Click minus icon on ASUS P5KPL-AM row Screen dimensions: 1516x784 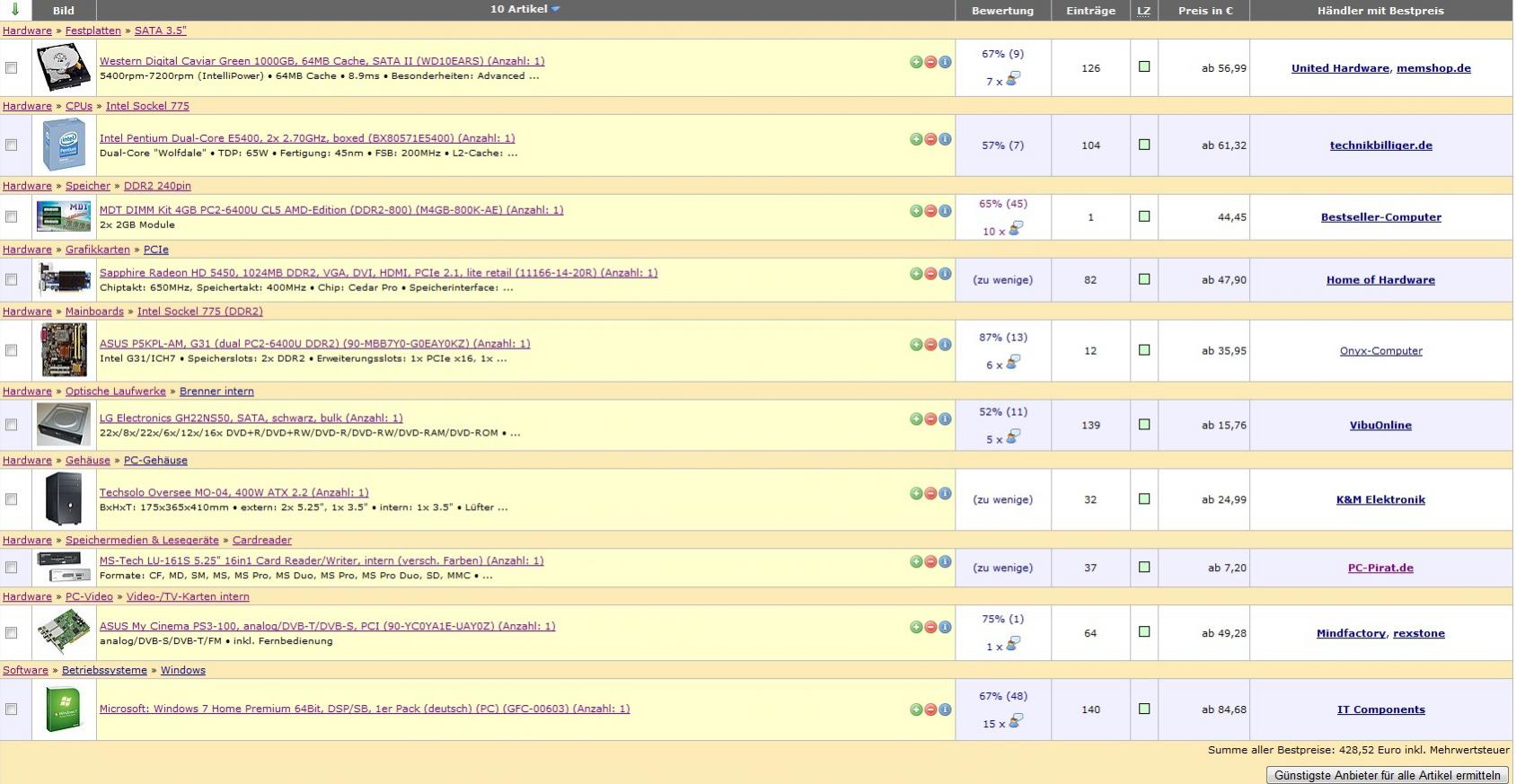930,345
